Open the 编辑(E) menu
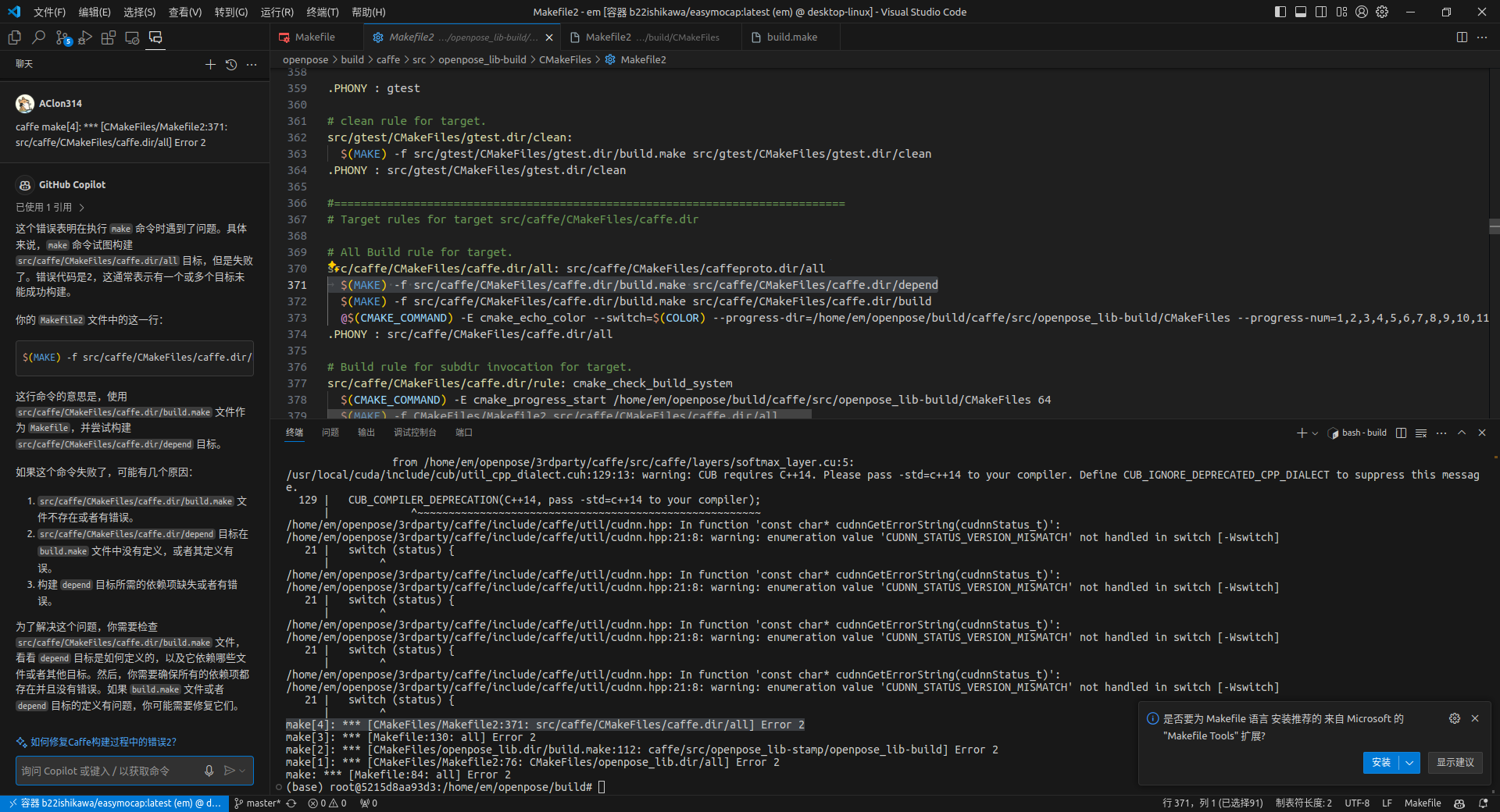This screenshot has height=812, width=1500. click(x=95, y=12)
